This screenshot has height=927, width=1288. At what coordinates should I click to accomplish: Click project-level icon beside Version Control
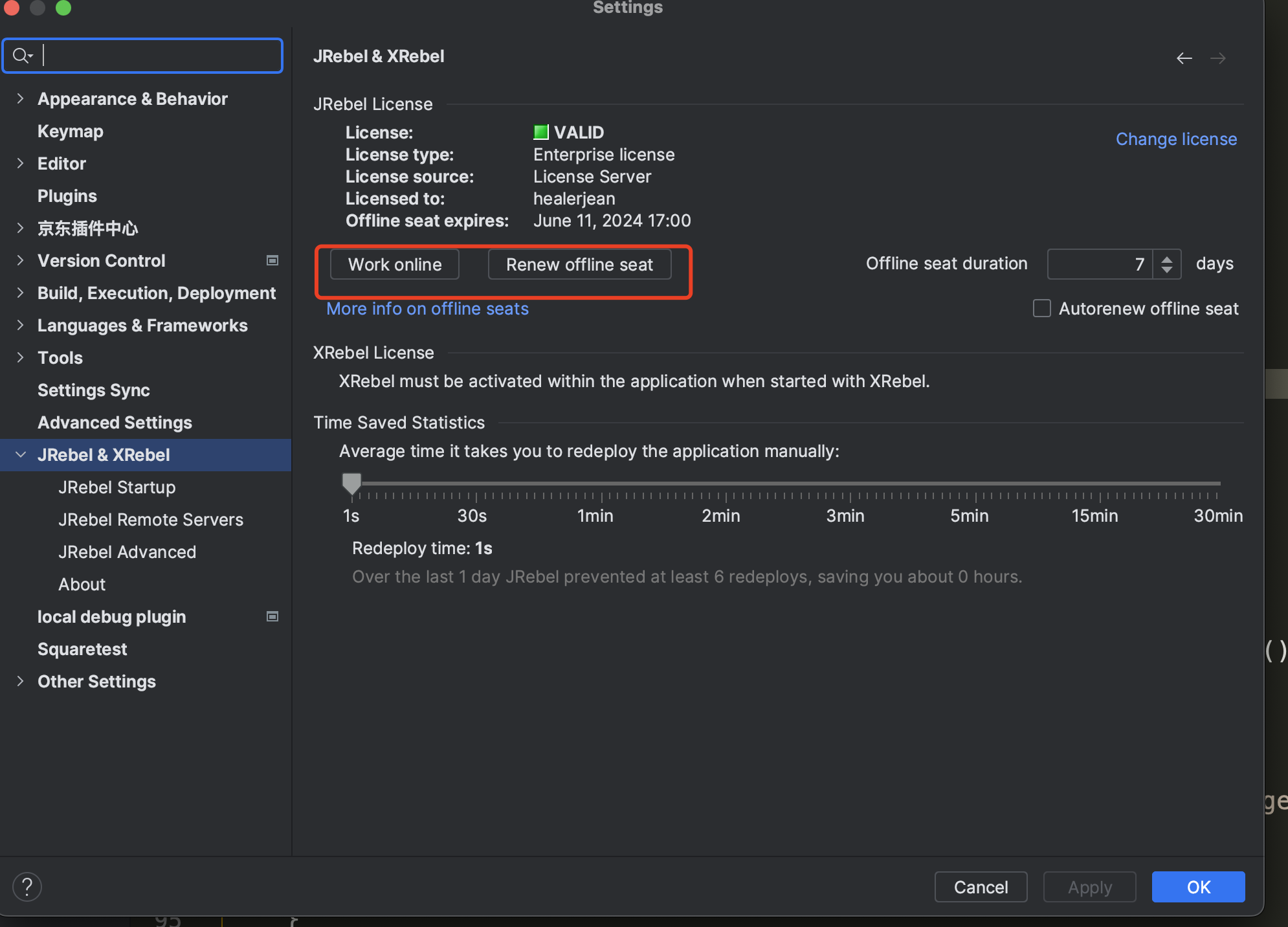pyautogui.click(x=272, y=260)
